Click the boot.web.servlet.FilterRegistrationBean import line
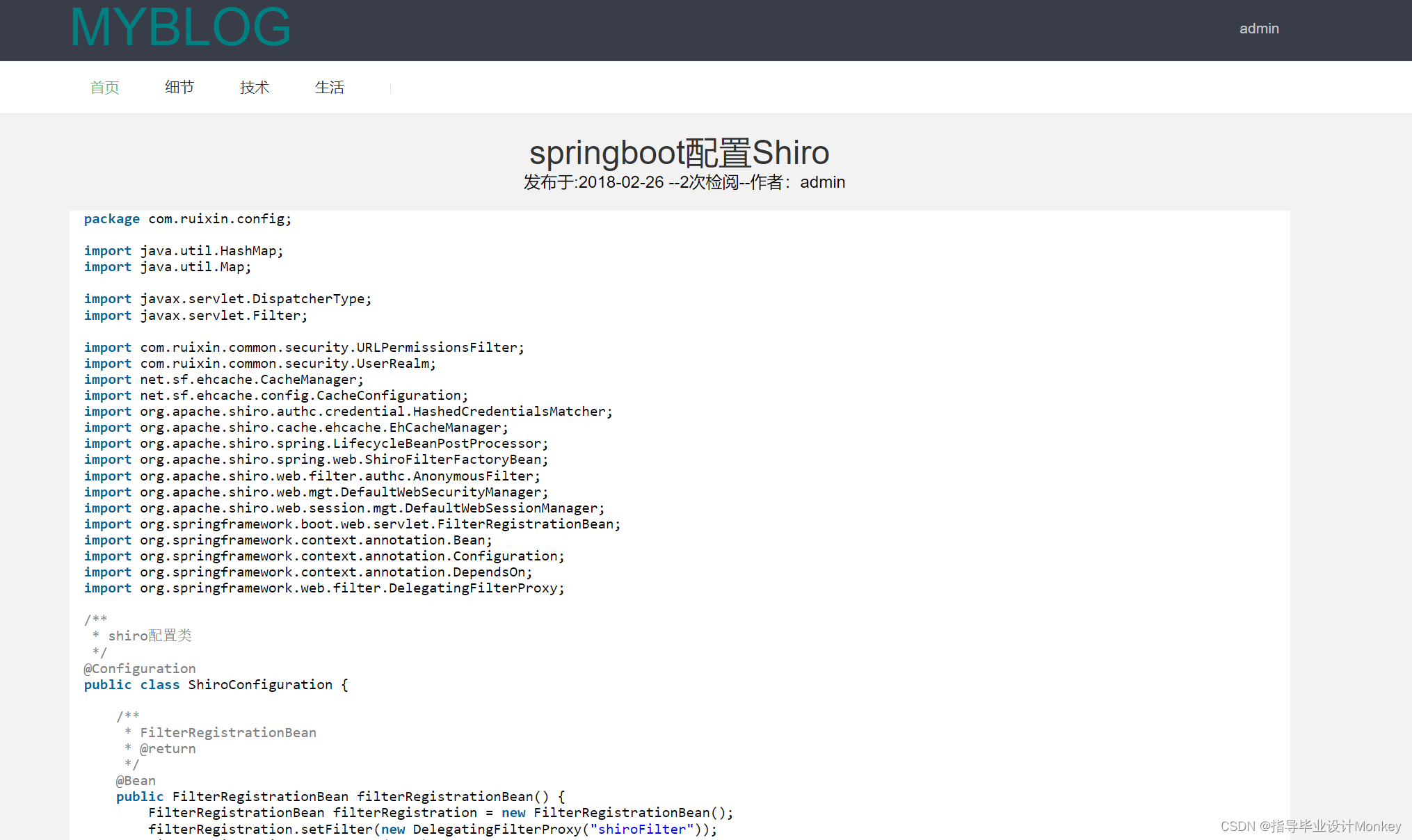Image resolution: width=1412 pixels, height=840 pixels. 353,524
